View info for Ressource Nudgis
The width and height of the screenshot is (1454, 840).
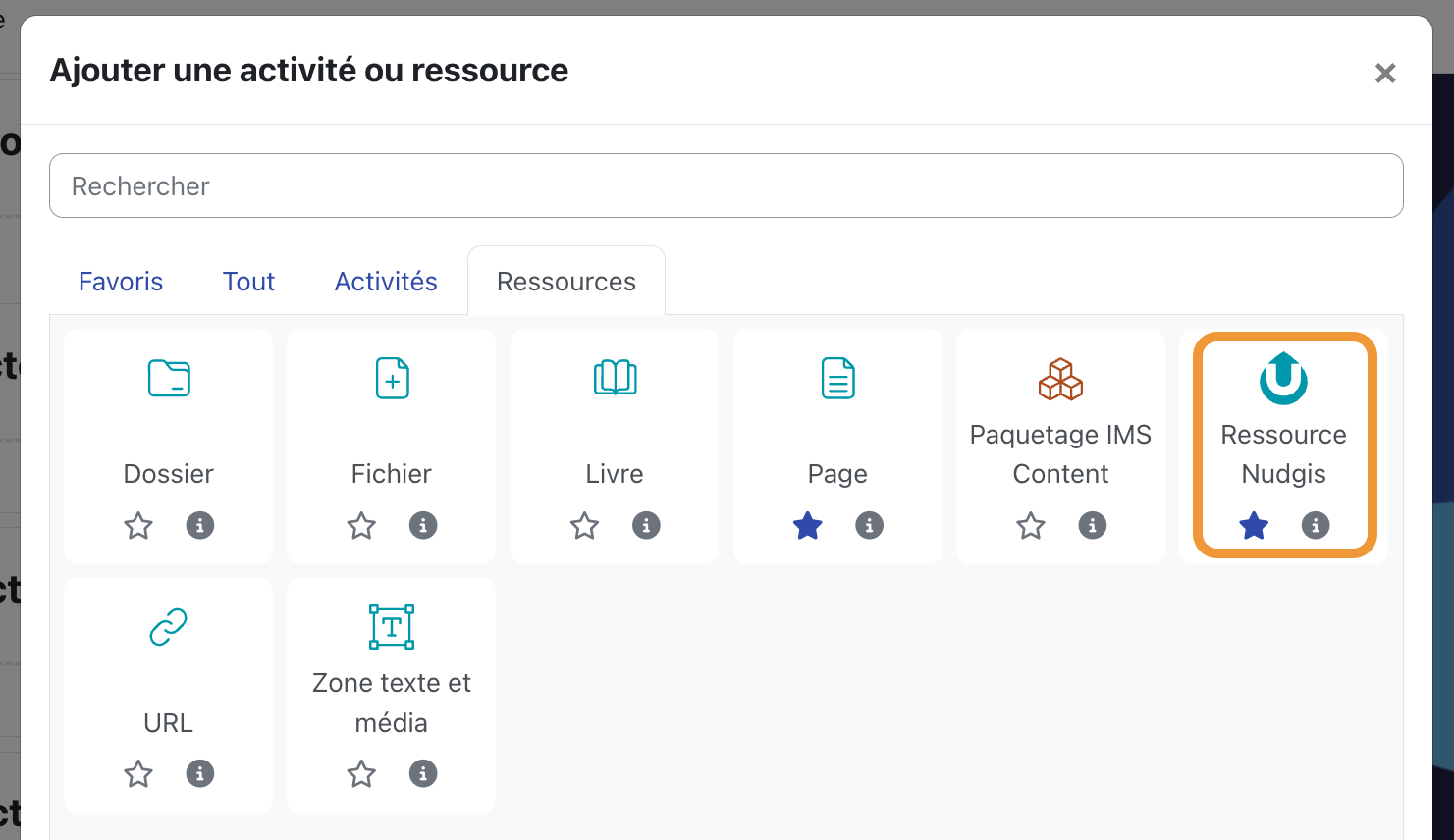click(x=1316, y=525)
